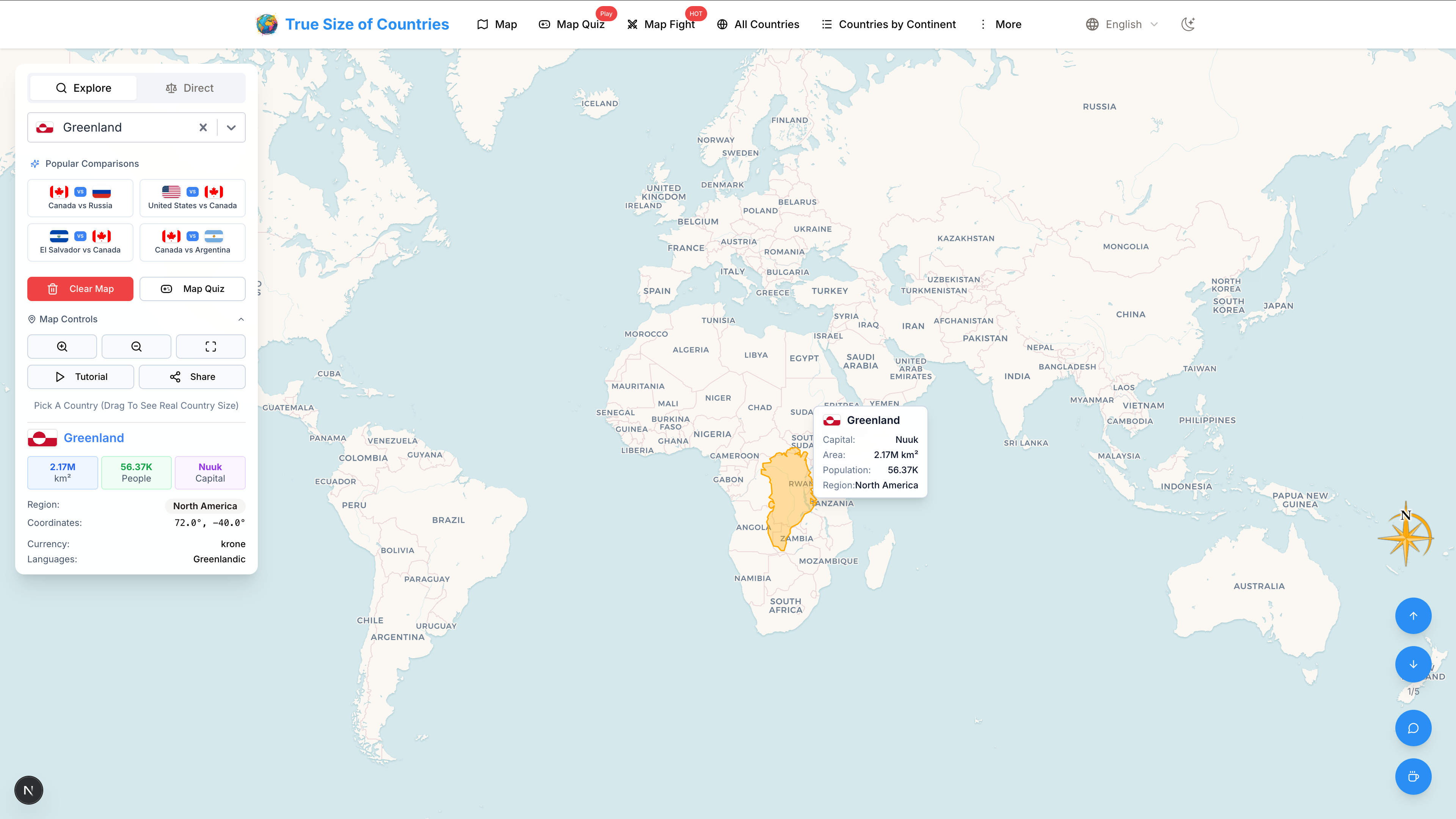This screenshot has height=819, width=1456.
Task: Click the scroll down arrow button
Action: click(1413, 664)
